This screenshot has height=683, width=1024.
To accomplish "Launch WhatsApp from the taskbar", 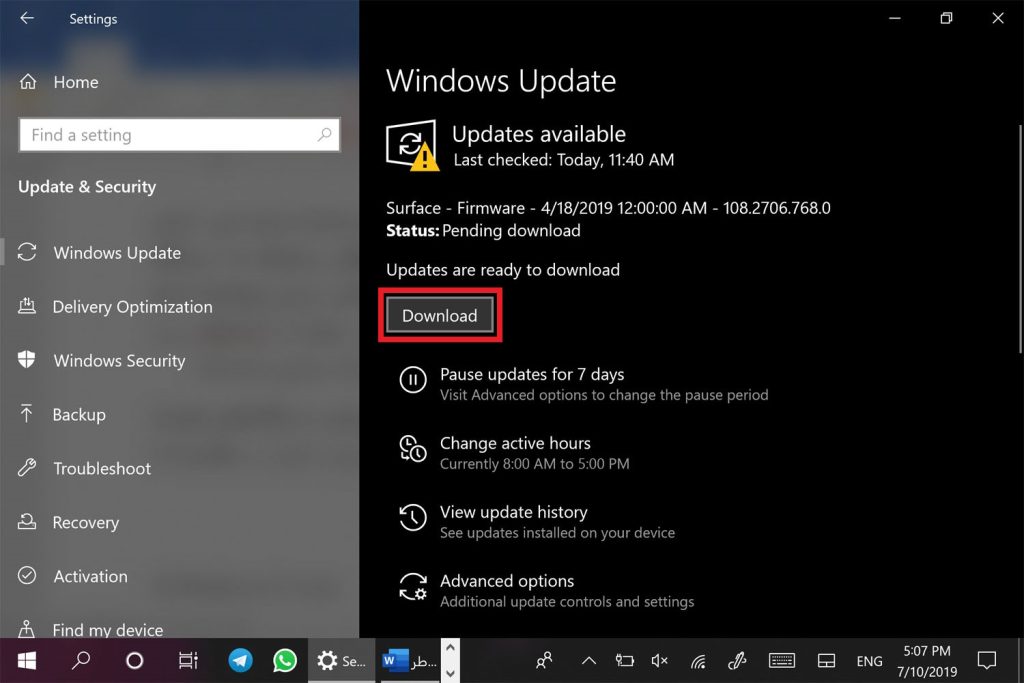I will coord(285,660).
